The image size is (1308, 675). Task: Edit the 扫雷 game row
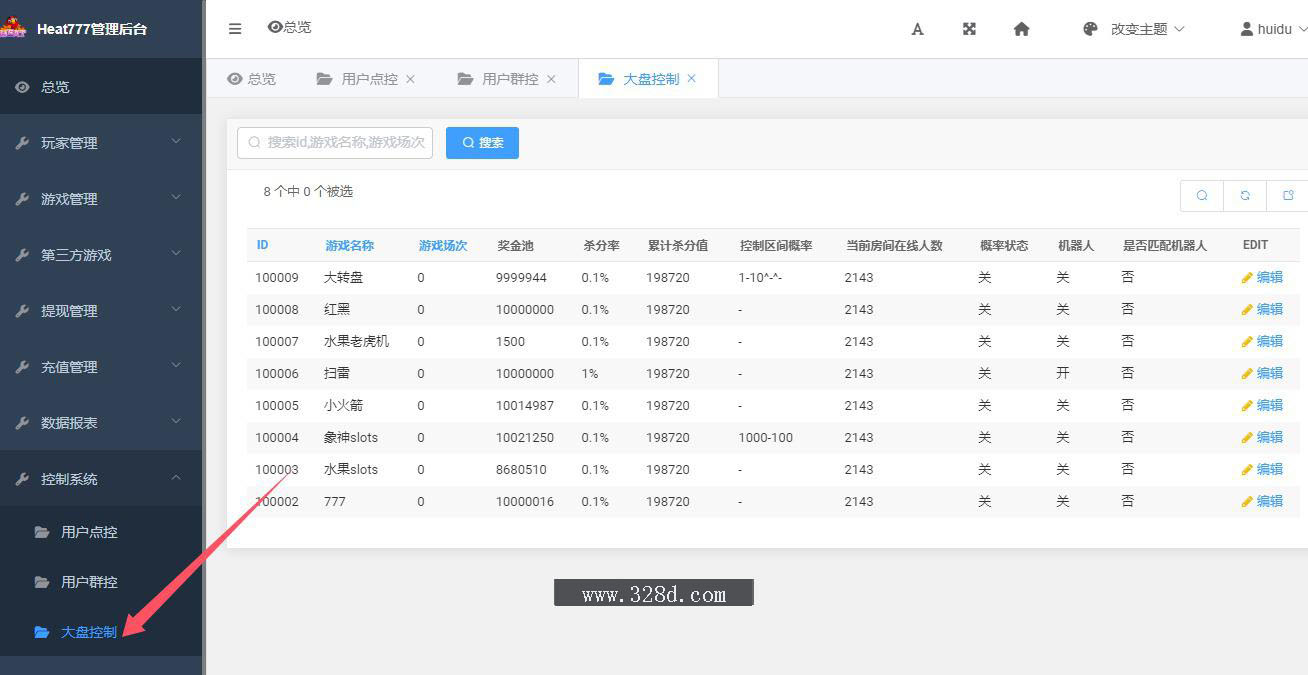tap(1262, 373)
